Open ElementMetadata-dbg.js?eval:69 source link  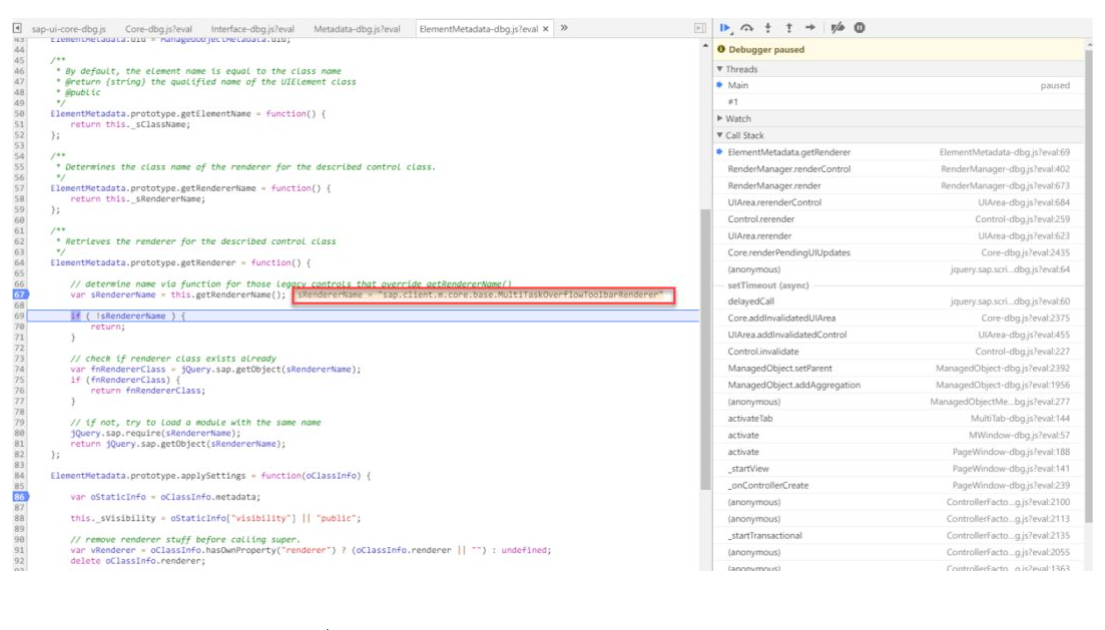(x=1004, y=152)
